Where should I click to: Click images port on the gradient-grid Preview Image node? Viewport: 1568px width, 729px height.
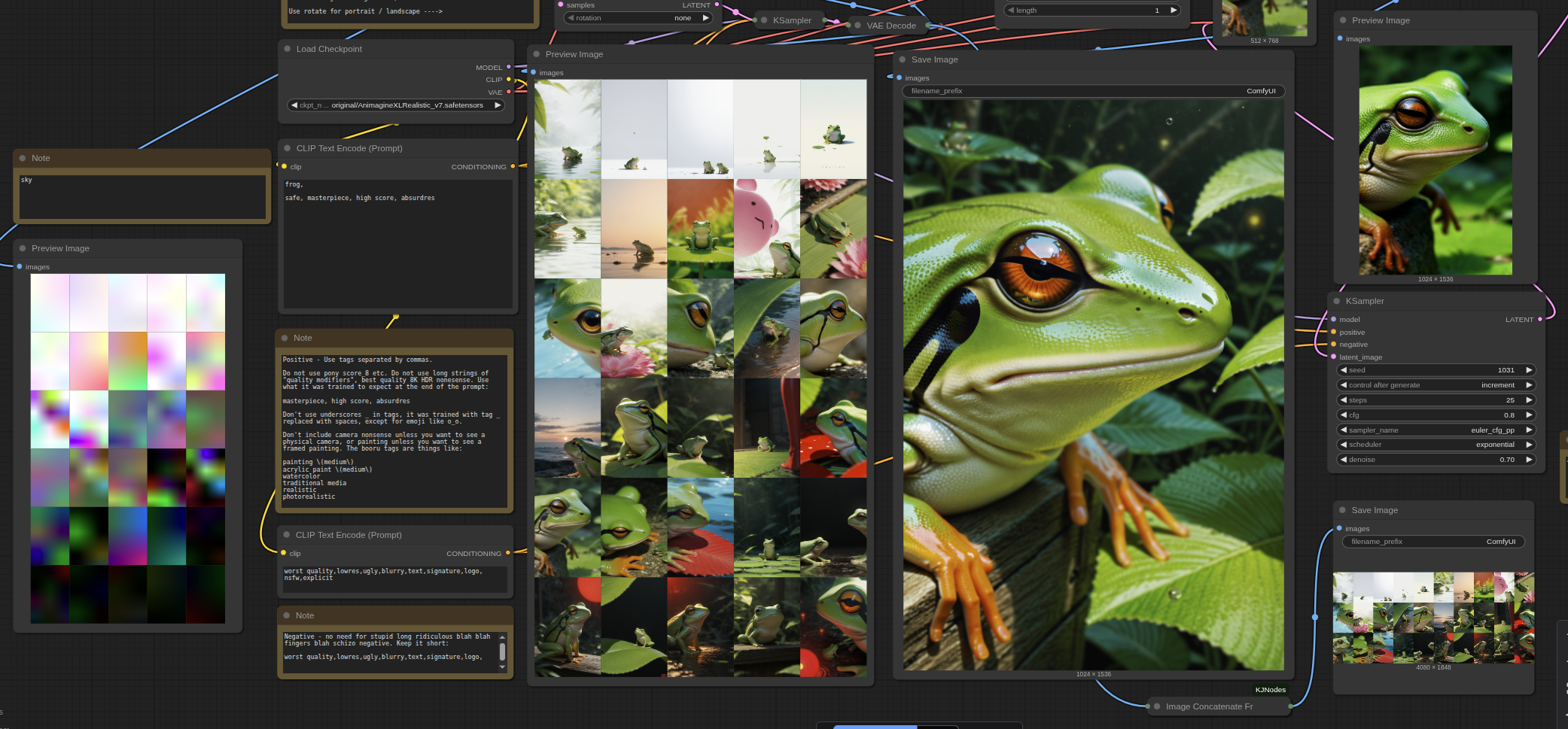(20, 266)
